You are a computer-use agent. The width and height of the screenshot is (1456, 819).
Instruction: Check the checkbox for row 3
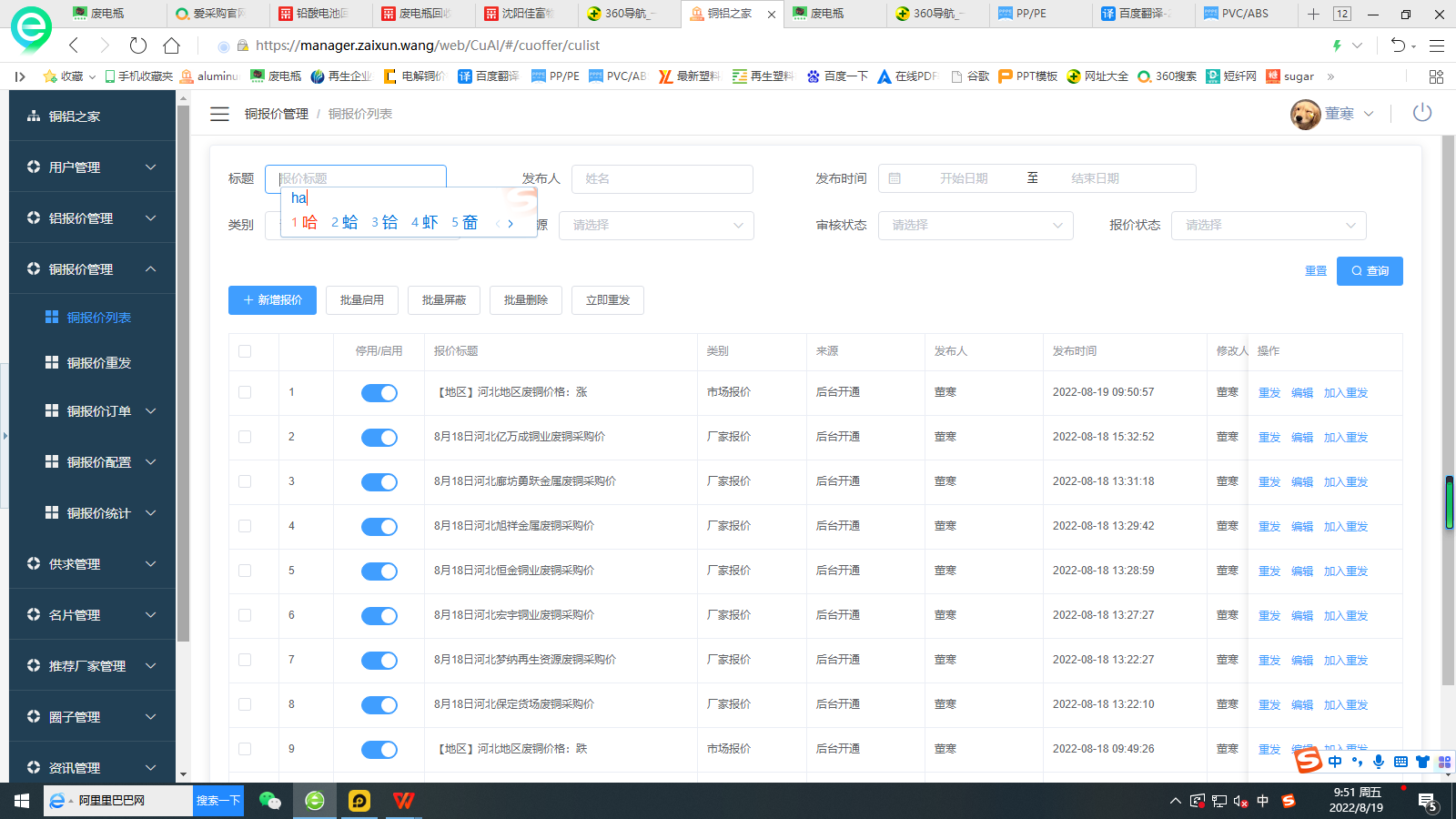(x=245, y=481)
